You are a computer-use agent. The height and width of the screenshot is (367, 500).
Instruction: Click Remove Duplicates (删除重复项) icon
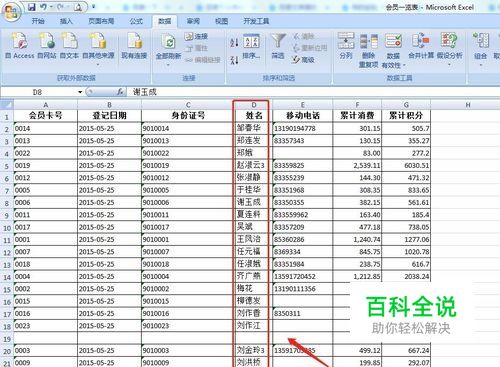pyautogui.click(x=369, y=41)
